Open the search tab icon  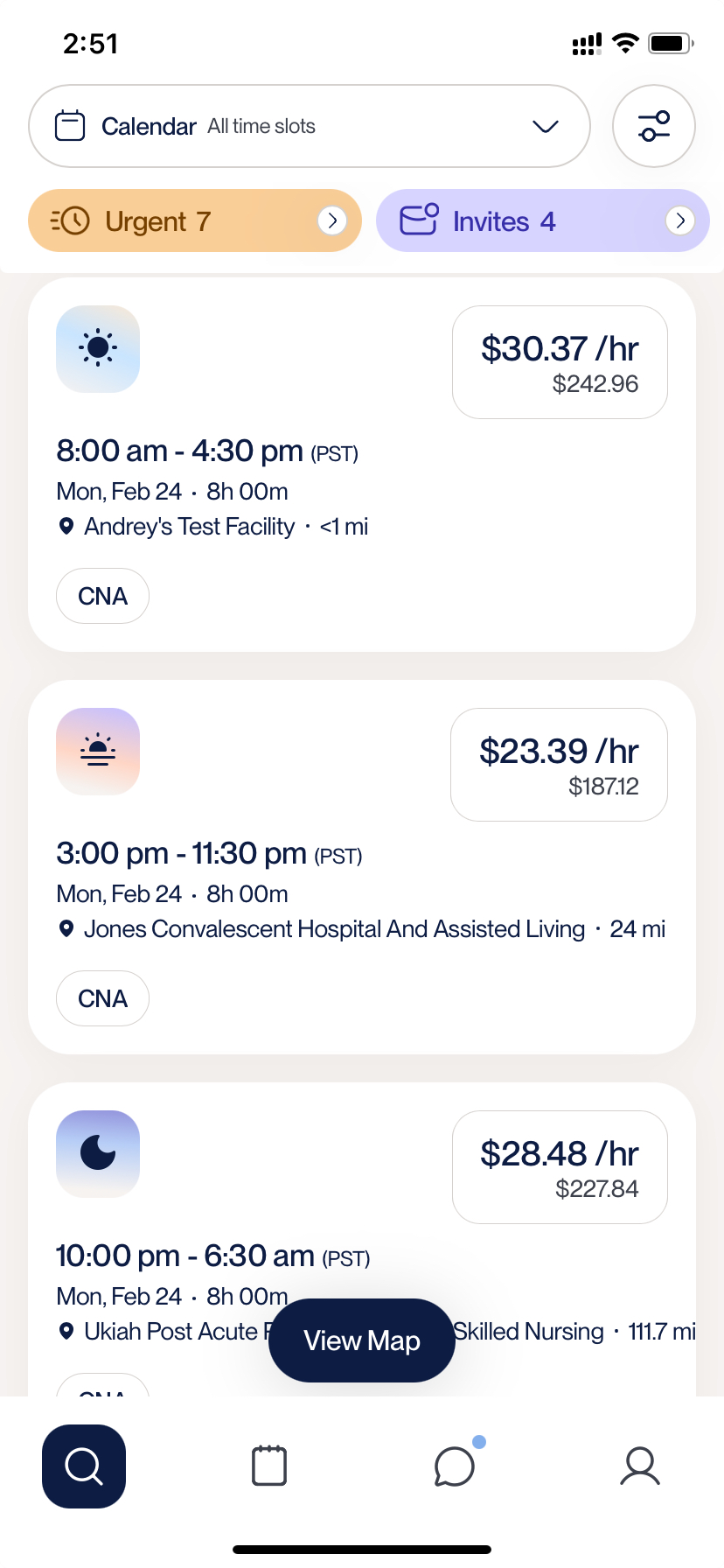pyautogui.click(x=84, y=1466)
